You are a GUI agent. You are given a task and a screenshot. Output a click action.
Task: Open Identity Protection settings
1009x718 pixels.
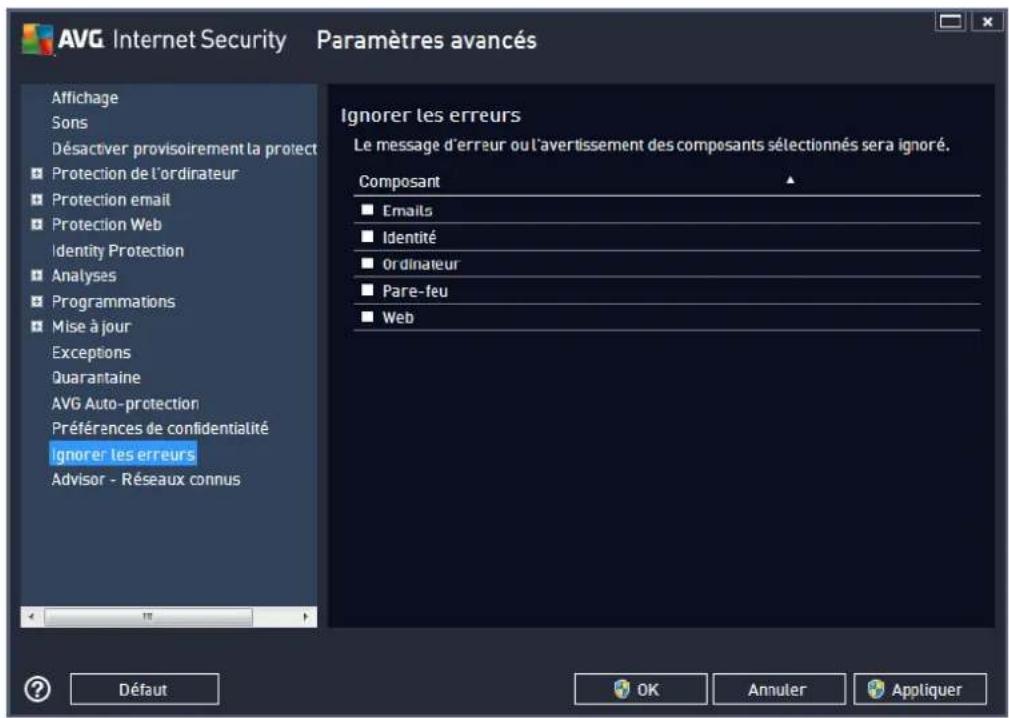pyautogui.click(x=118, y=250)
